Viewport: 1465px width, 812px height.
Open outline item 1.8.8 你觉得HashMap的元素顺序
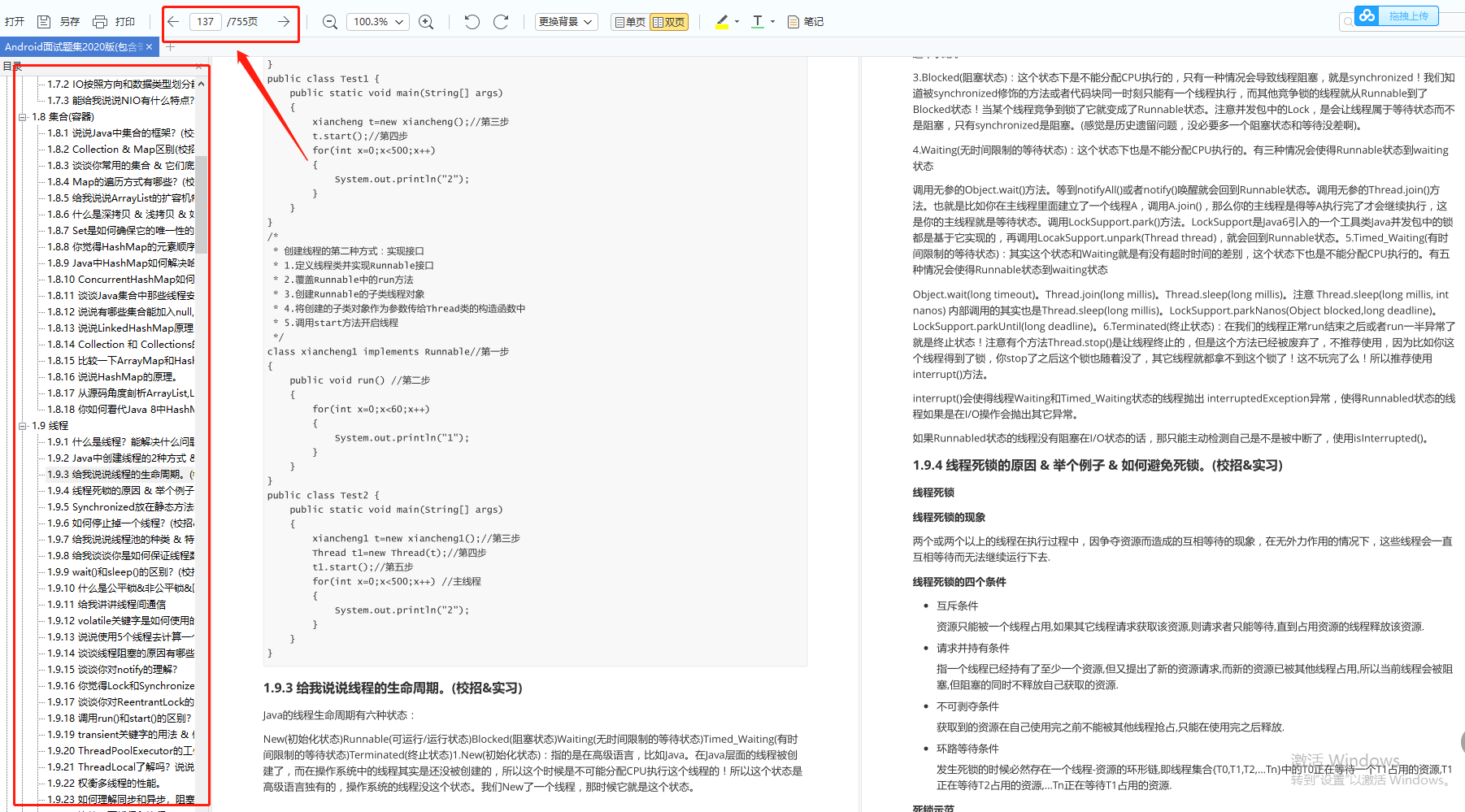point(120,247)
